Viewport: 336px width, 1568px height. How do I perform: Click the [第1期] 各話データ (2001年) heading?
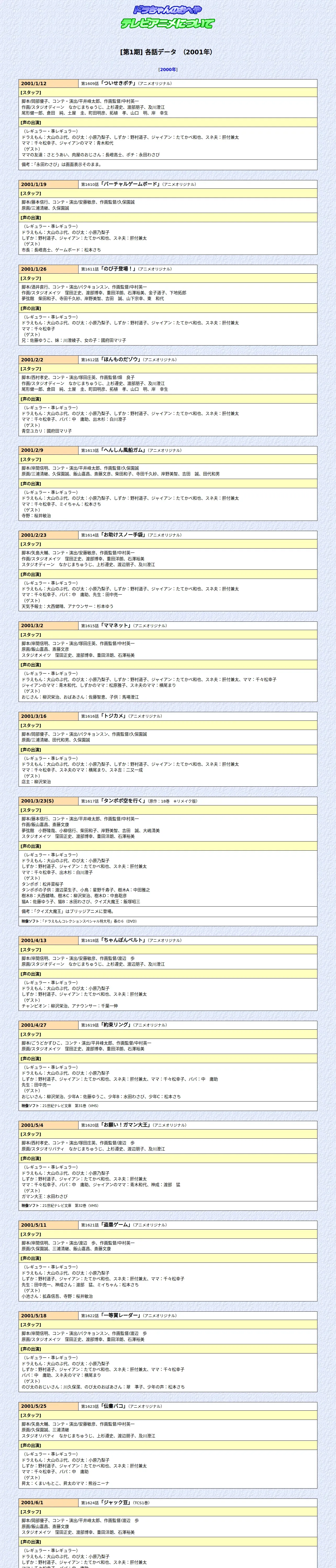pos(168,52)
